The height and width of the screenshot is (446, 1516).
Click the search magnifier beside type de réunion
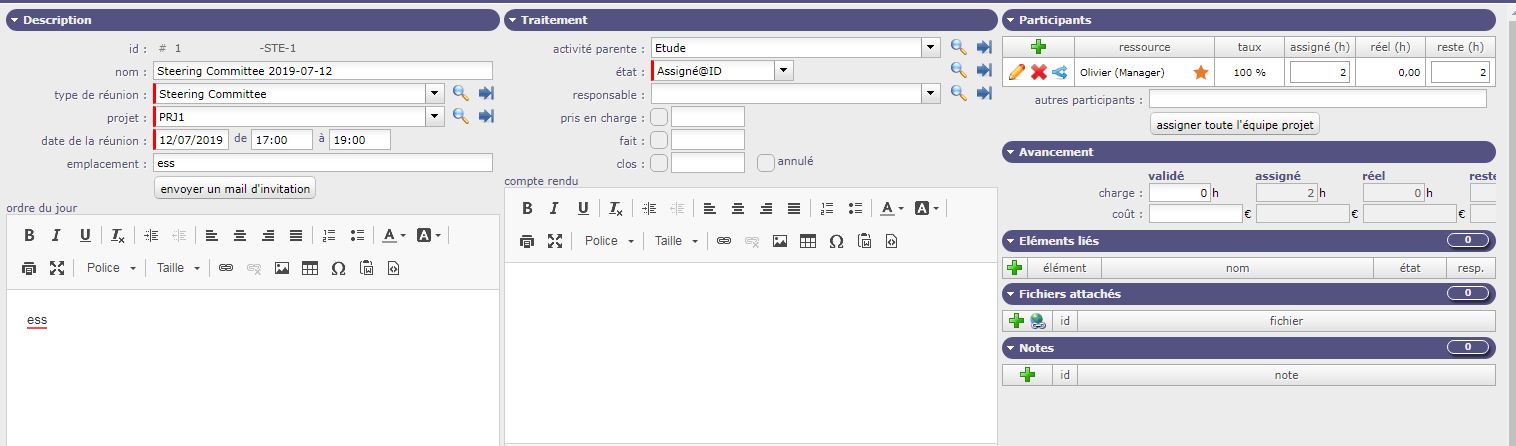point(460,93)
